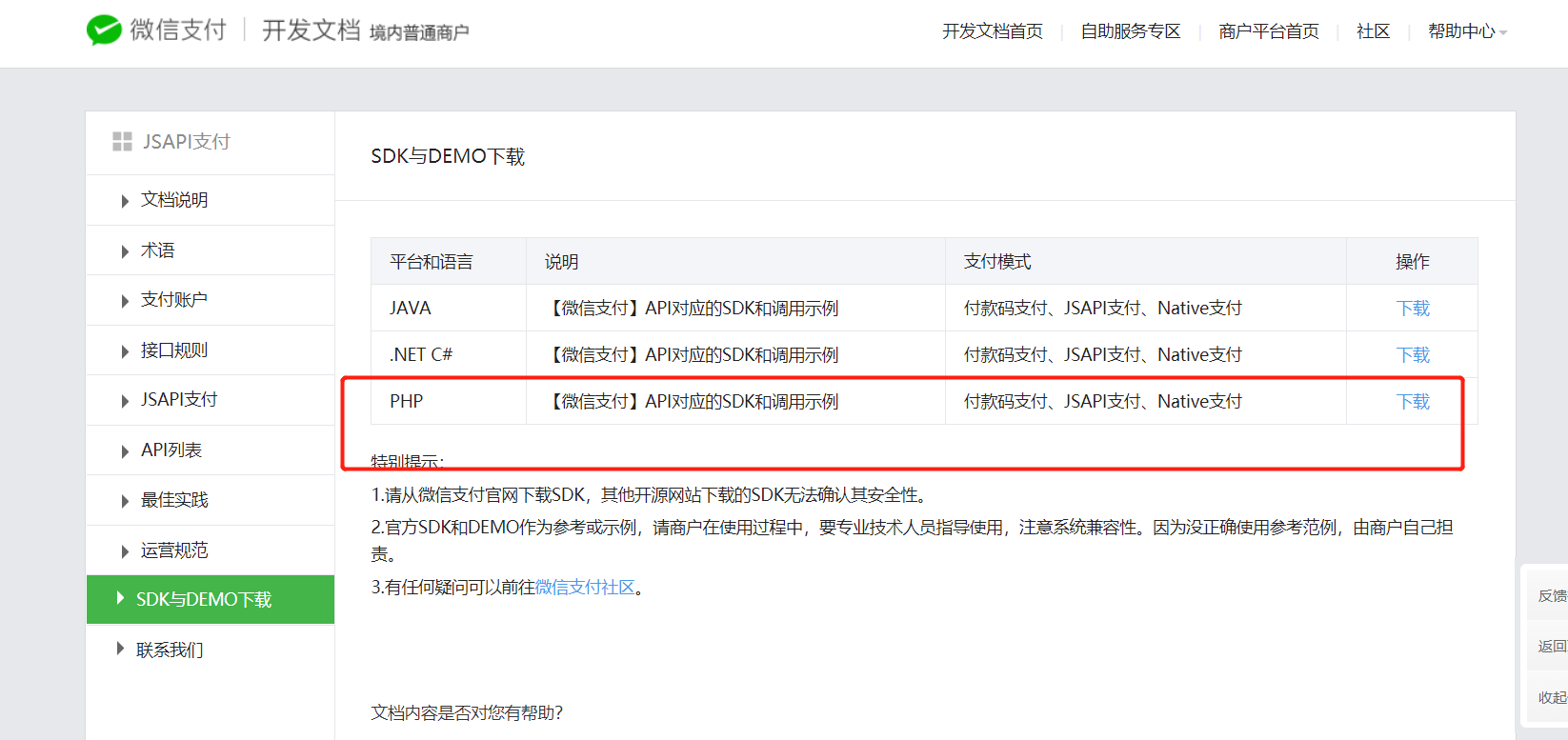Expand the JSAPI支付 tree arrow below 接口规则
This screenshot has width=1568, height=740.
125,401
